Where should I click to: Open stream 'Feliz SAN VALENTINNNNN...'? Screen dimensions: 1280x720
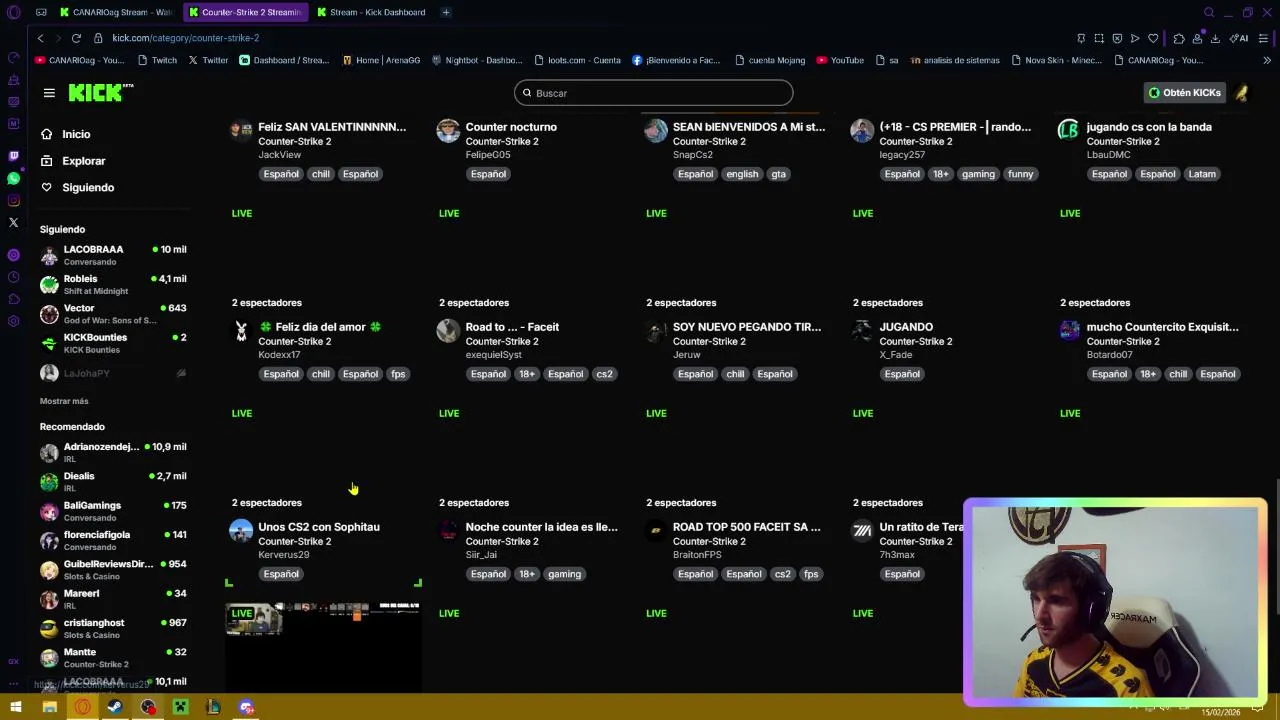point(332,127)
